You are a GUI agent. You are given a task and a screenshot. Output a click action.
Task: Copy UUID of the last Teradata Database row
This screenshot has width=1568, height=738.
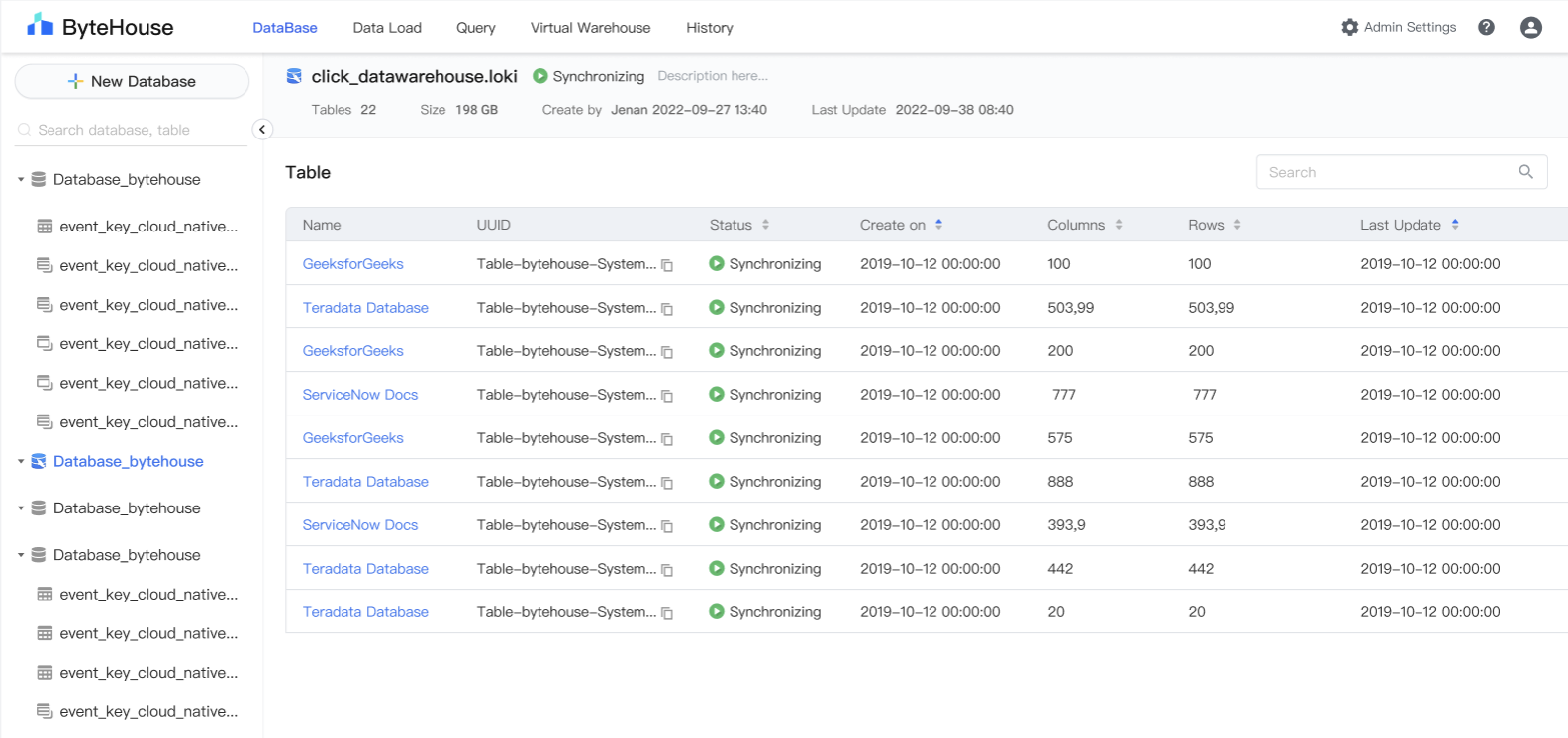pos(667,613)
